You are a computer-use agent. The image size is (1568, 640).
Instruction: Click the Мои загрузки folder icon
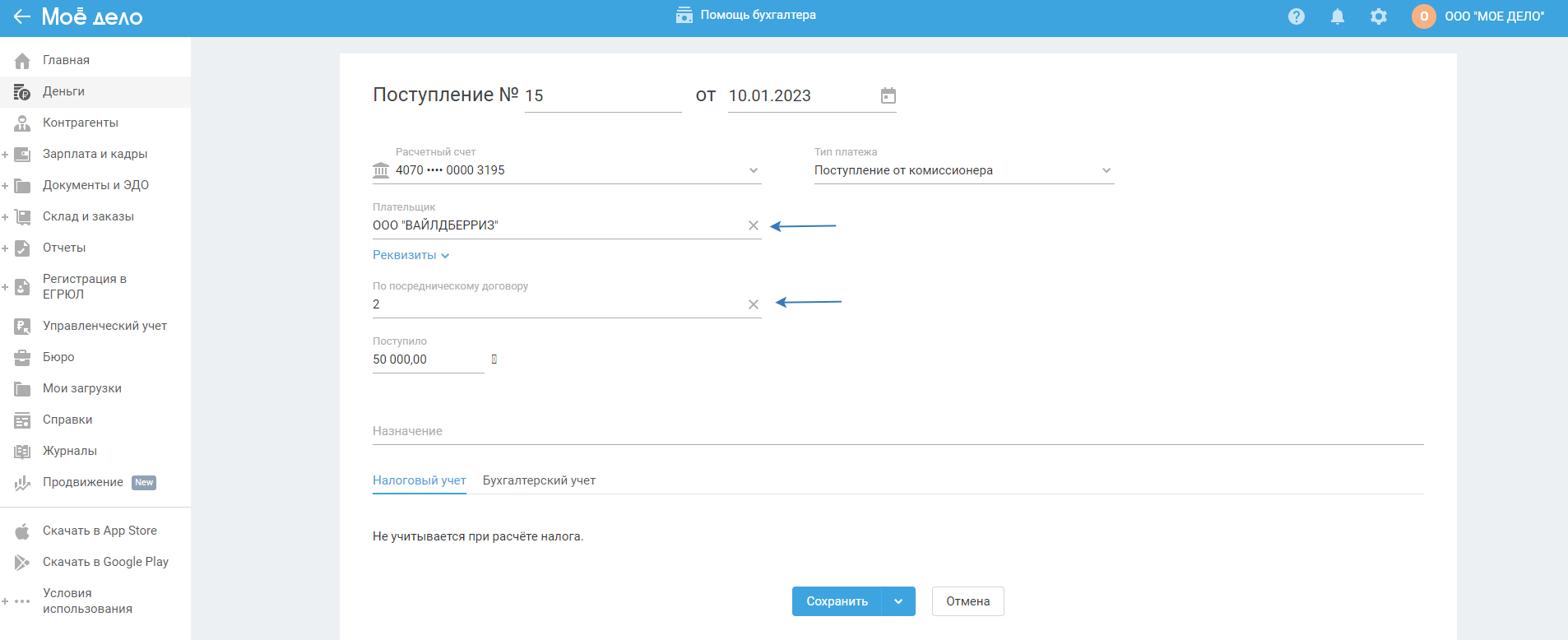click(x=22, y=388)
